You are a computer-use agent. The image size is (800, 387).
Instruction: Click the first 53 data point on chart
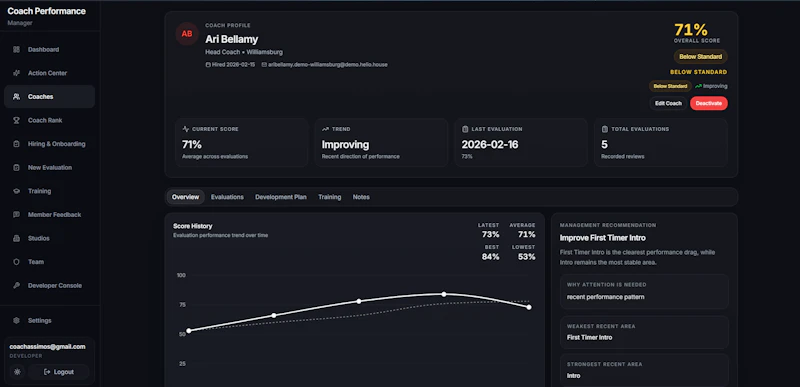[189, 331]
